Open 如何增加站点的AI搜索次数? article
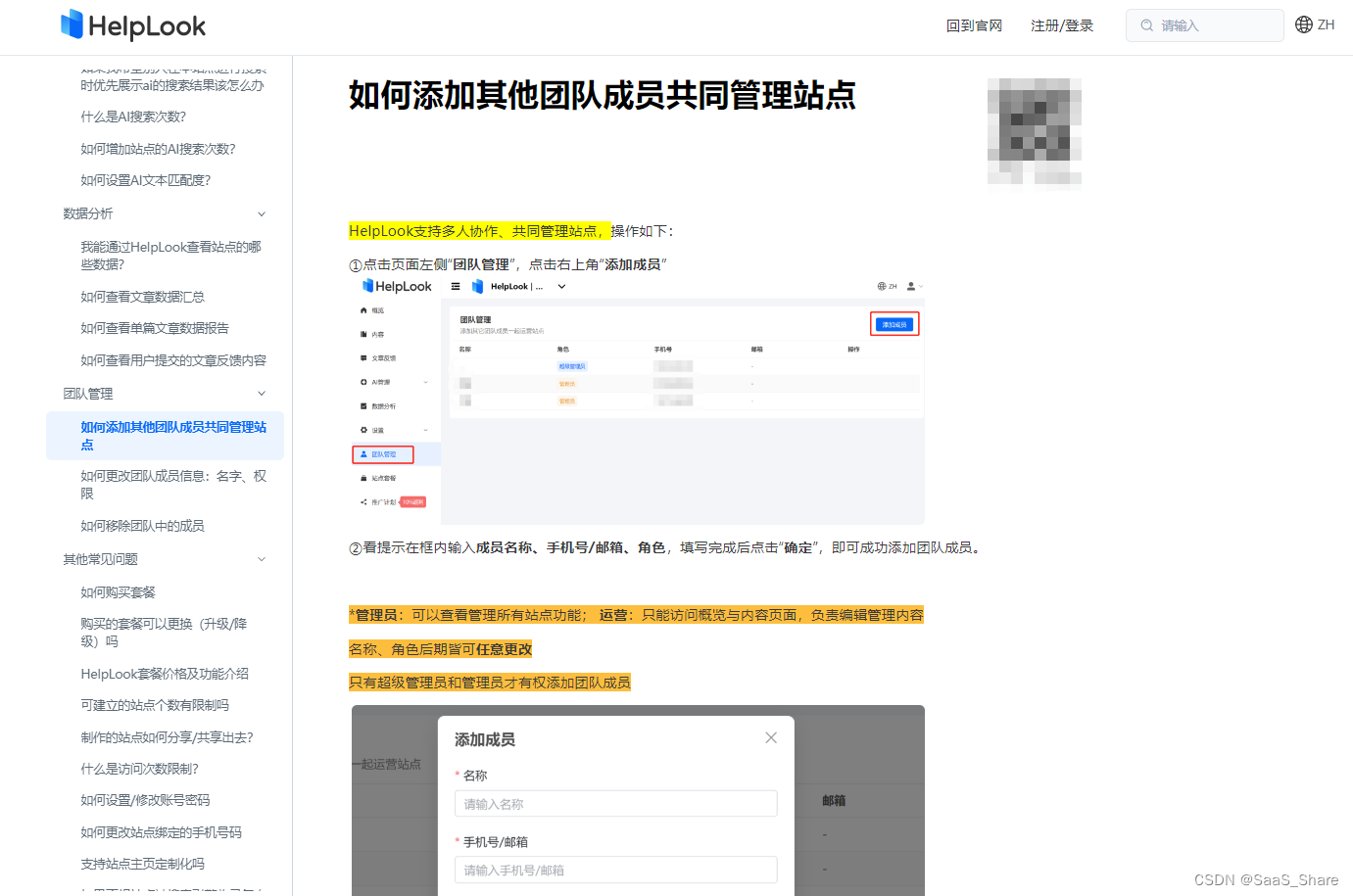The width and height of the screenshot is (1353, 896). [x=158, y=149]
